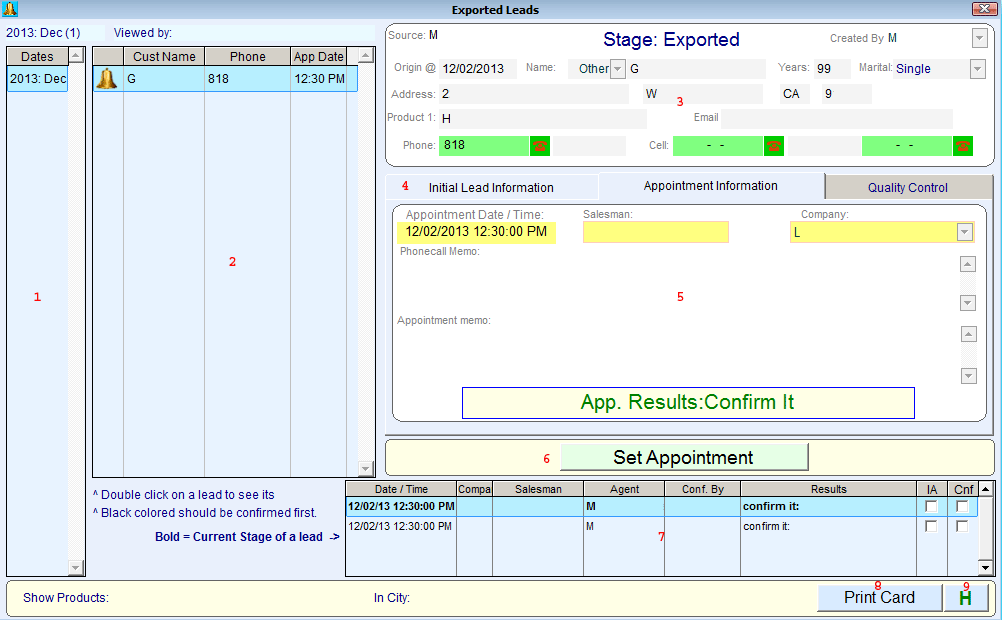The image size is (1002, 620).
Task: Click up arrow of history table scrollbar
Action: point(985,489)
